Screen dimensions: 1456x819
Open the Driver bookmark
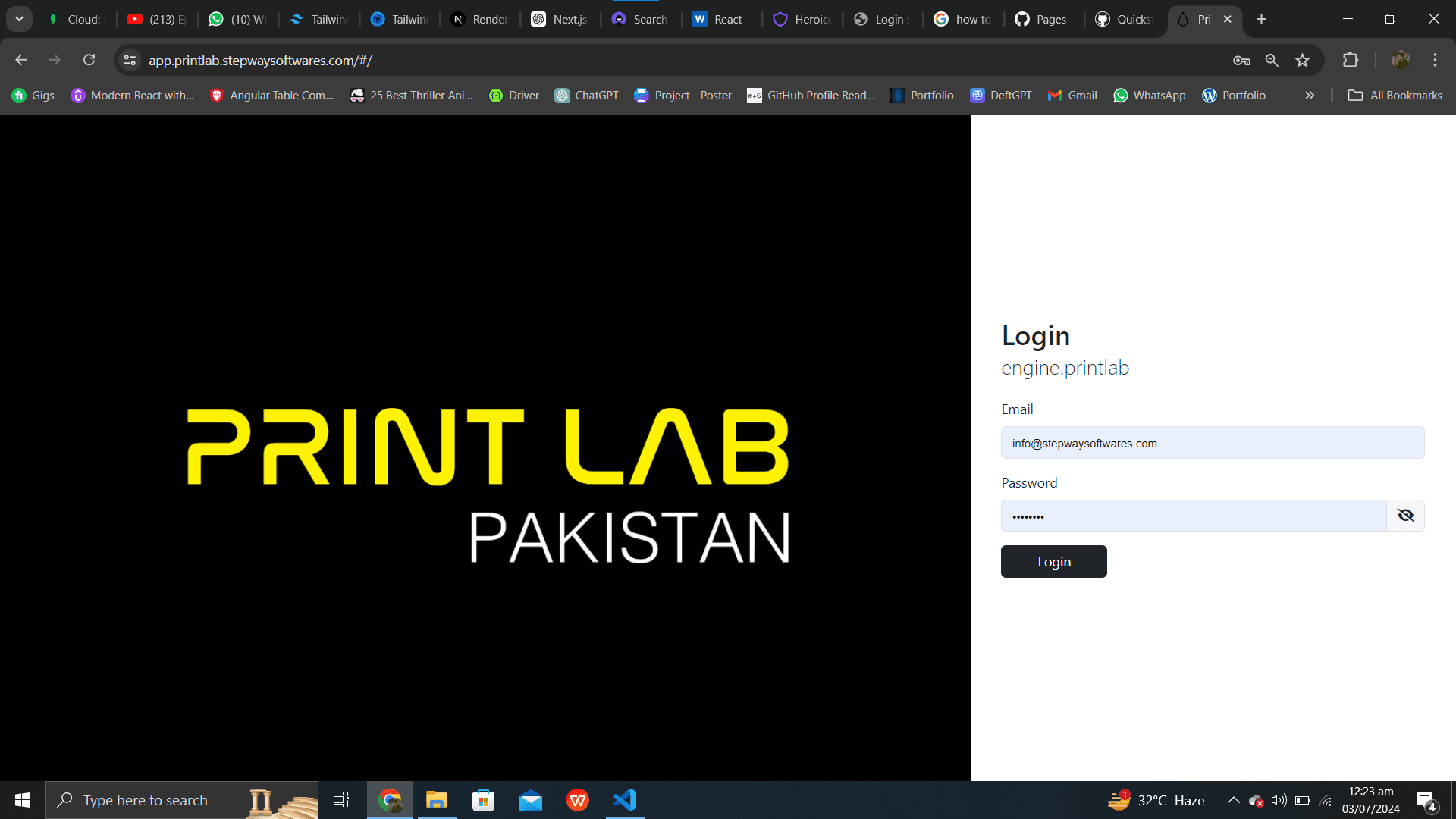coord(514,95)
